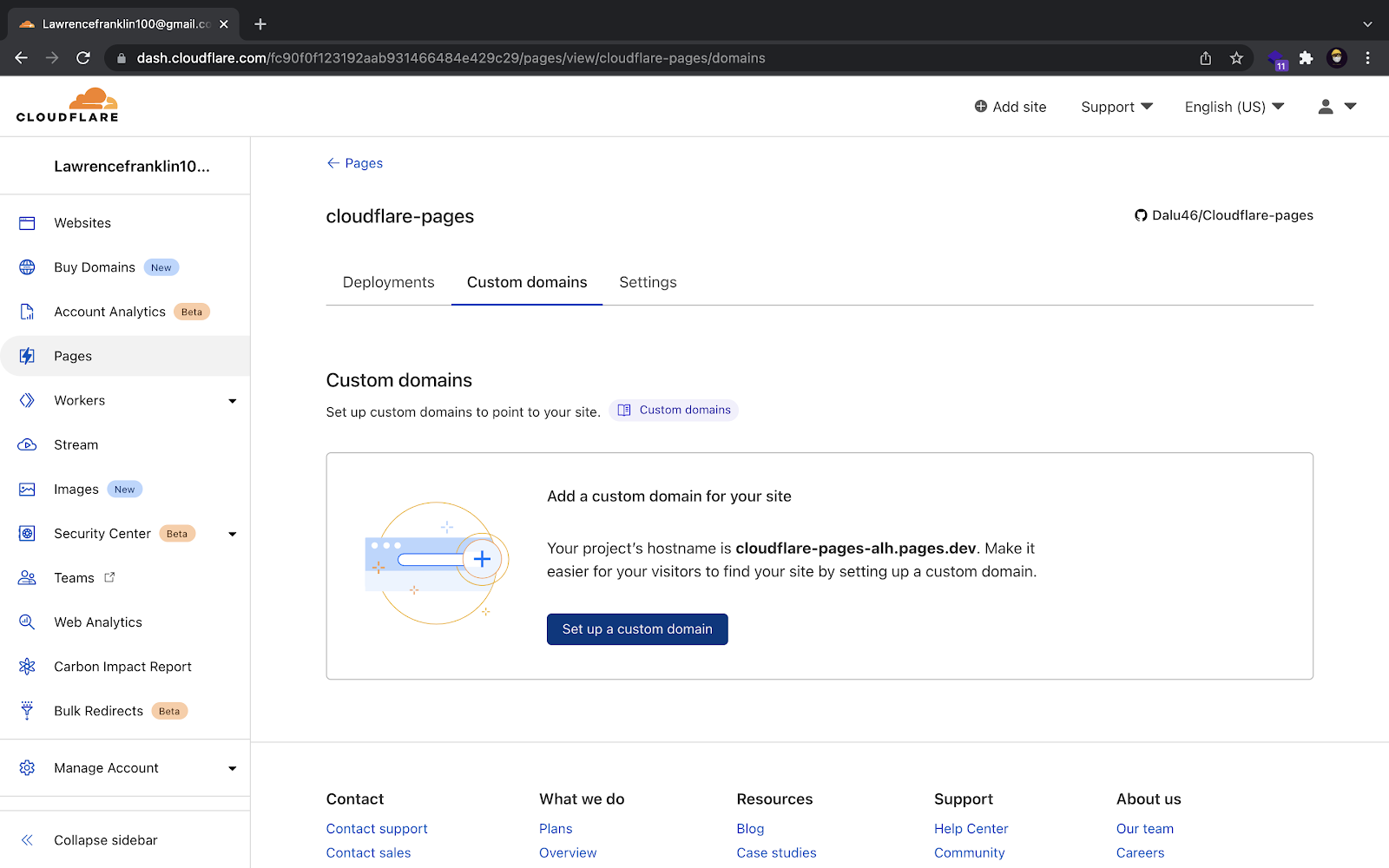Expand the Workers submenu arrow

[232, 401]
